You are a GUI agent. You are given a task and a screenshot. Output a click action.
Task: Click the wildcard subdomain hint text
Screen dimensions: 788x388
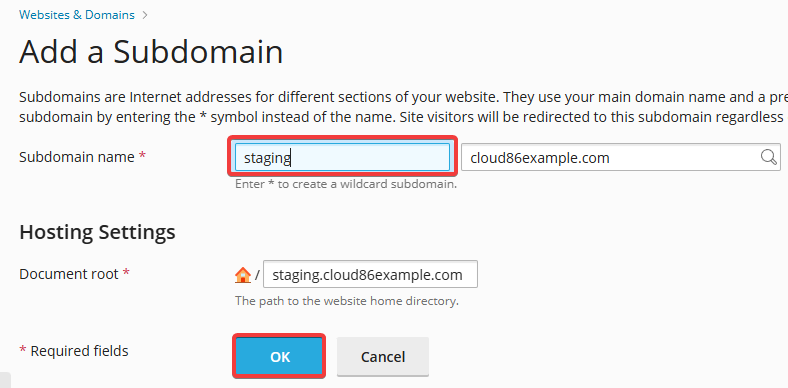346,184
